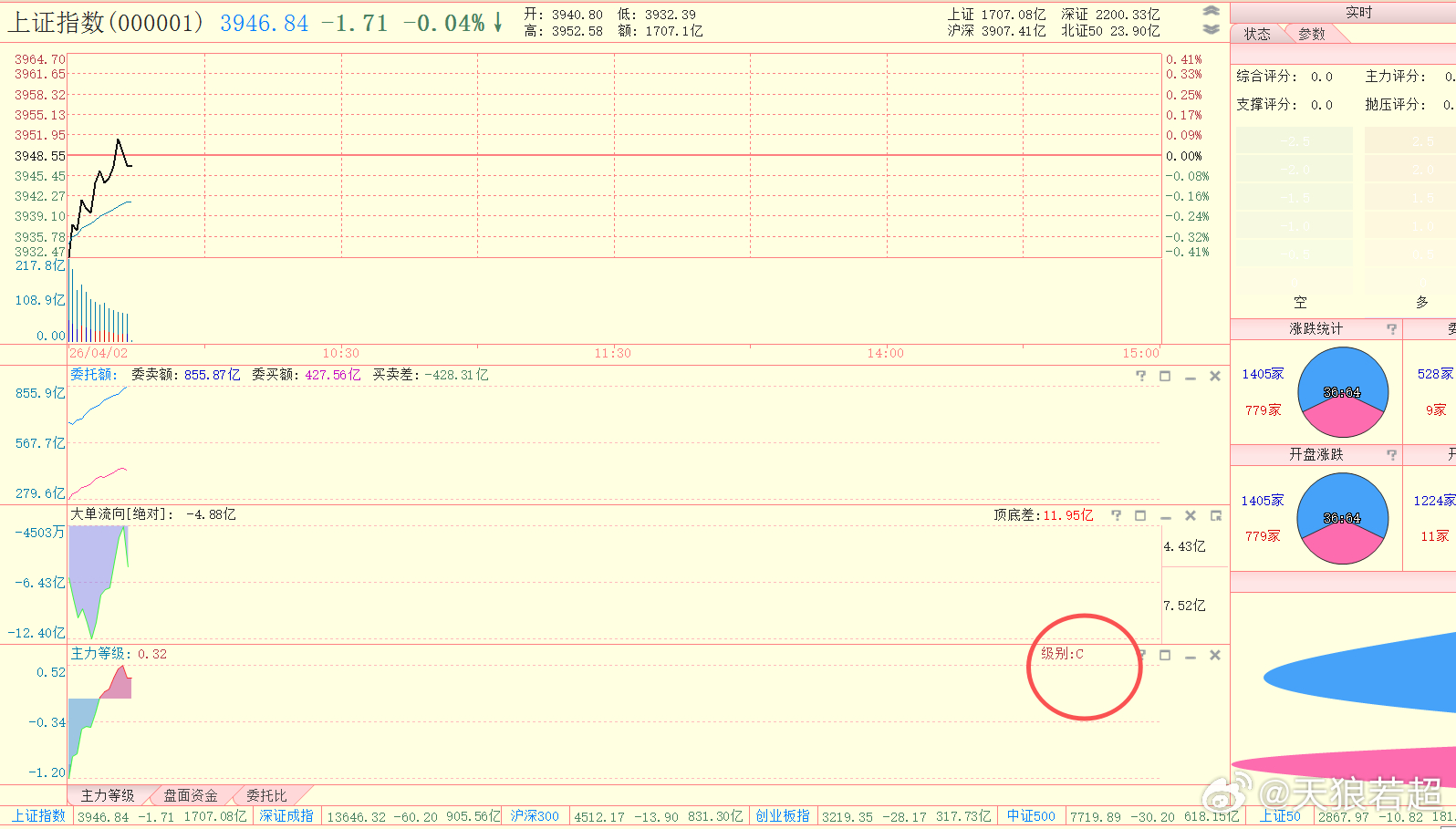This screenshot has height=829, width=1456.
Task: Open help for the 委托额 panel
Action: tap(1140, 376)
